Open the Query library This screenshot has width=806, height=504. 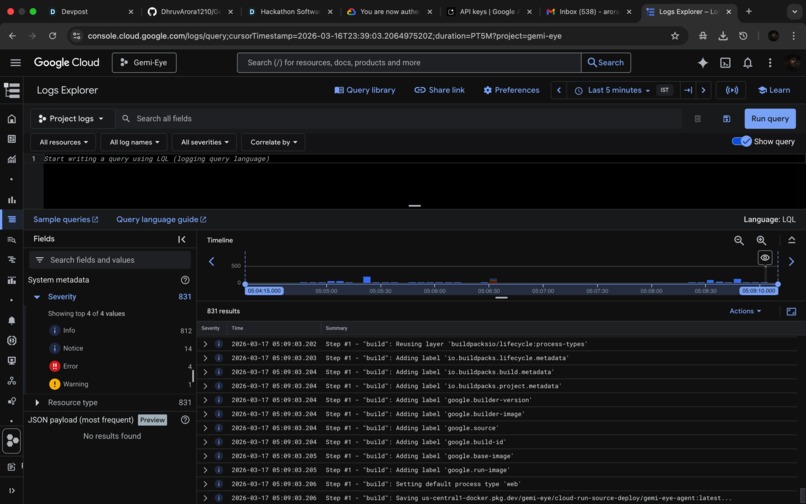coord(364,90)
